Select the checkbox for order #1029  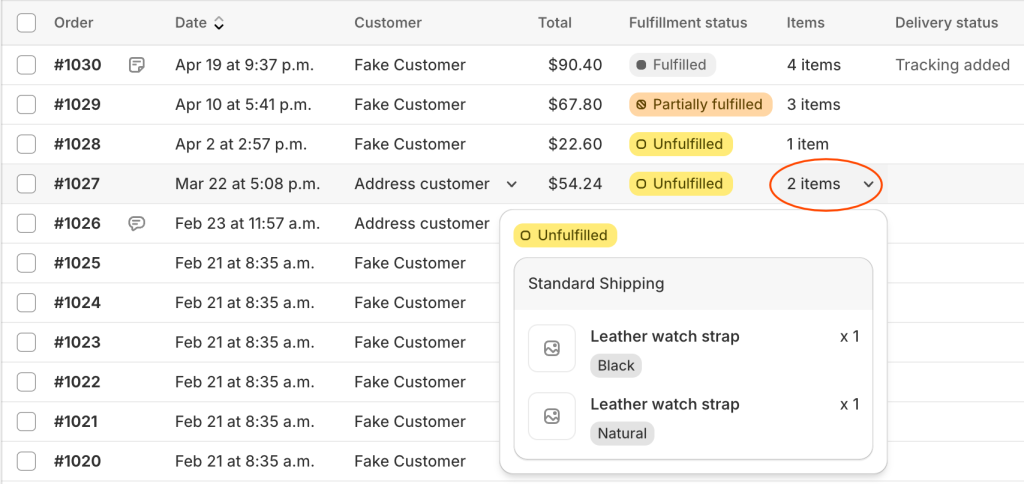[27, 105]
